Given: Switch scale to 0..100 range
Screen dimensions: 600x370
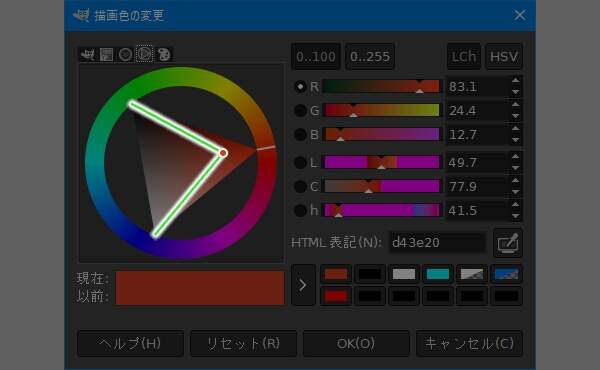Looking at the screenshot, I should (316, 57).
